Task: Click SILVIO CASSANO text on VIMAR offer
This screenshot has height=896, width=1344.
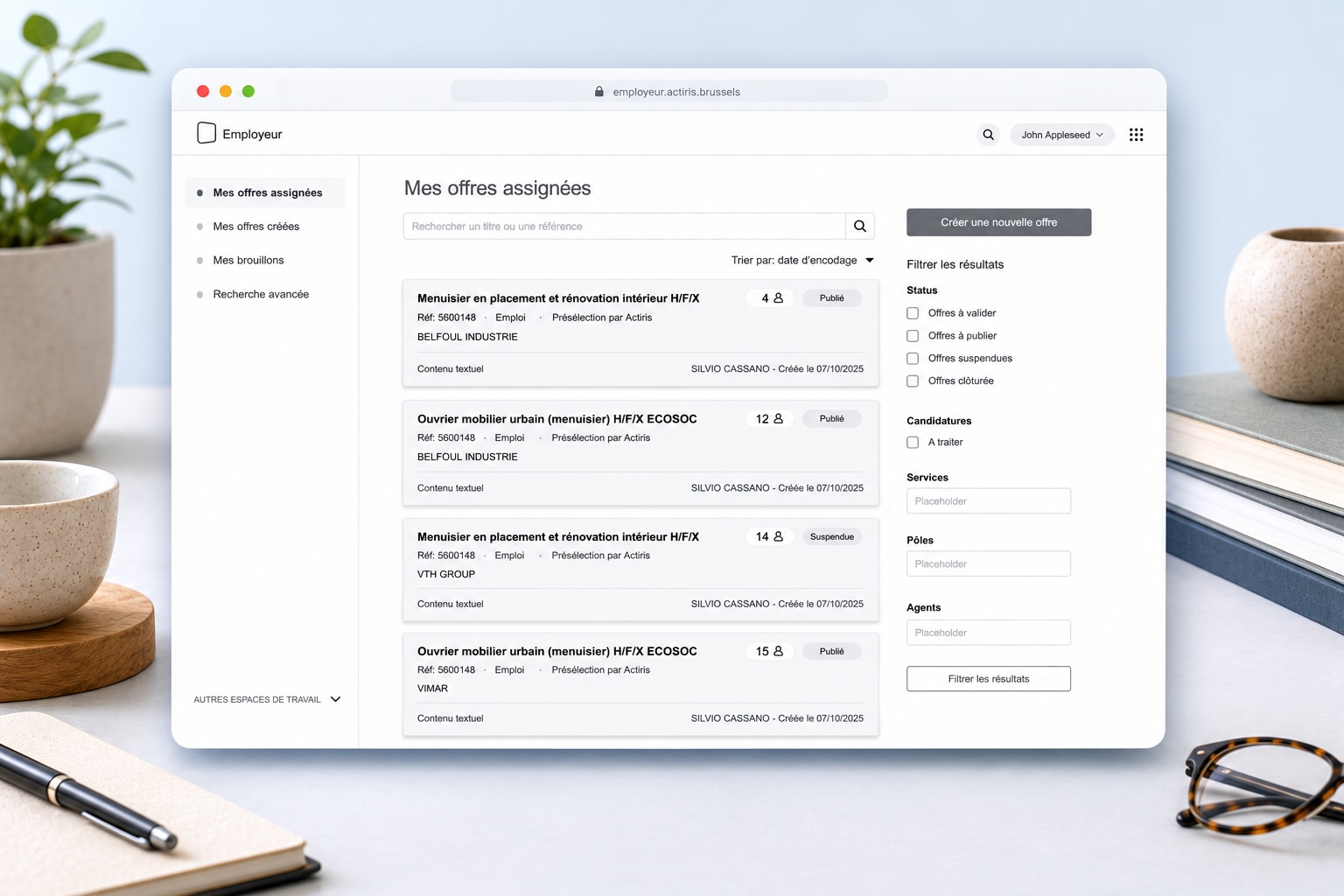Action: pos(731,718)
